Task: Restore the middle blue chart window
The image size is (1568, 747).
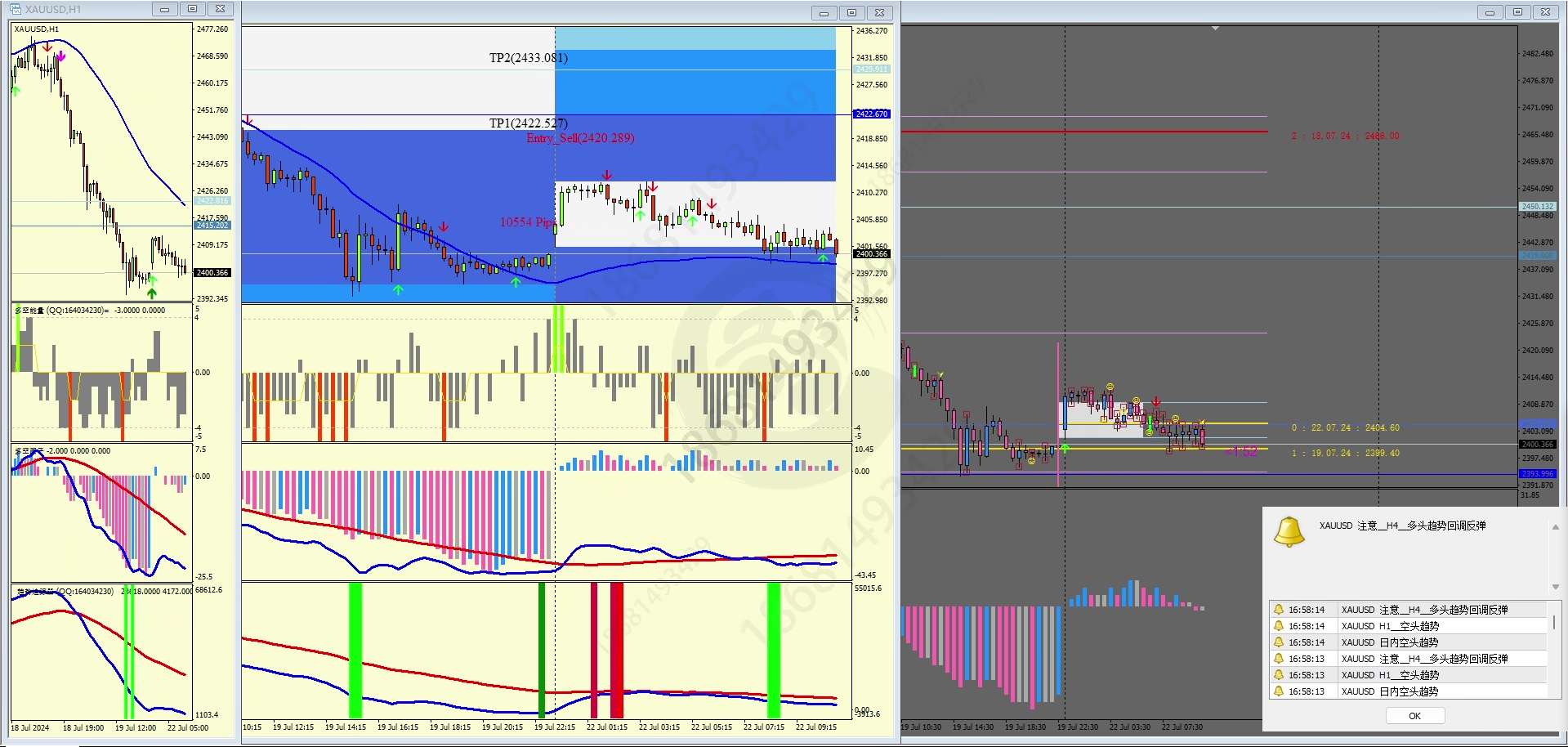Action: coord(851,12)
